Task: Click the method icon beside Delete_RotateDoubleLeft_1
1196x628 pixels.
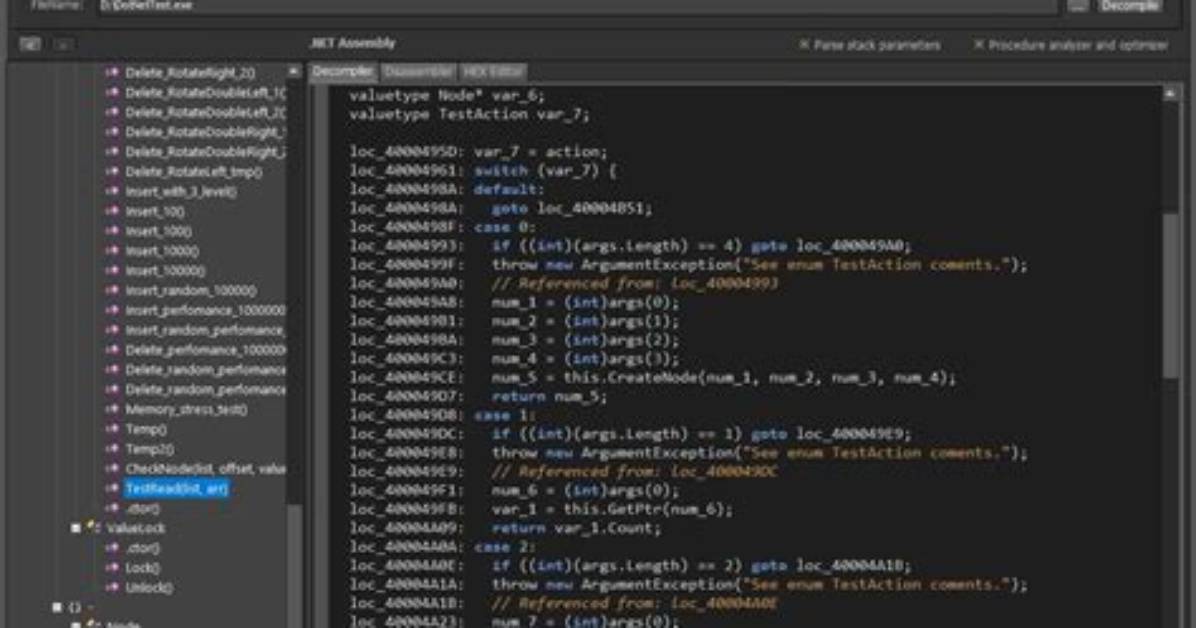Action: 112,92
